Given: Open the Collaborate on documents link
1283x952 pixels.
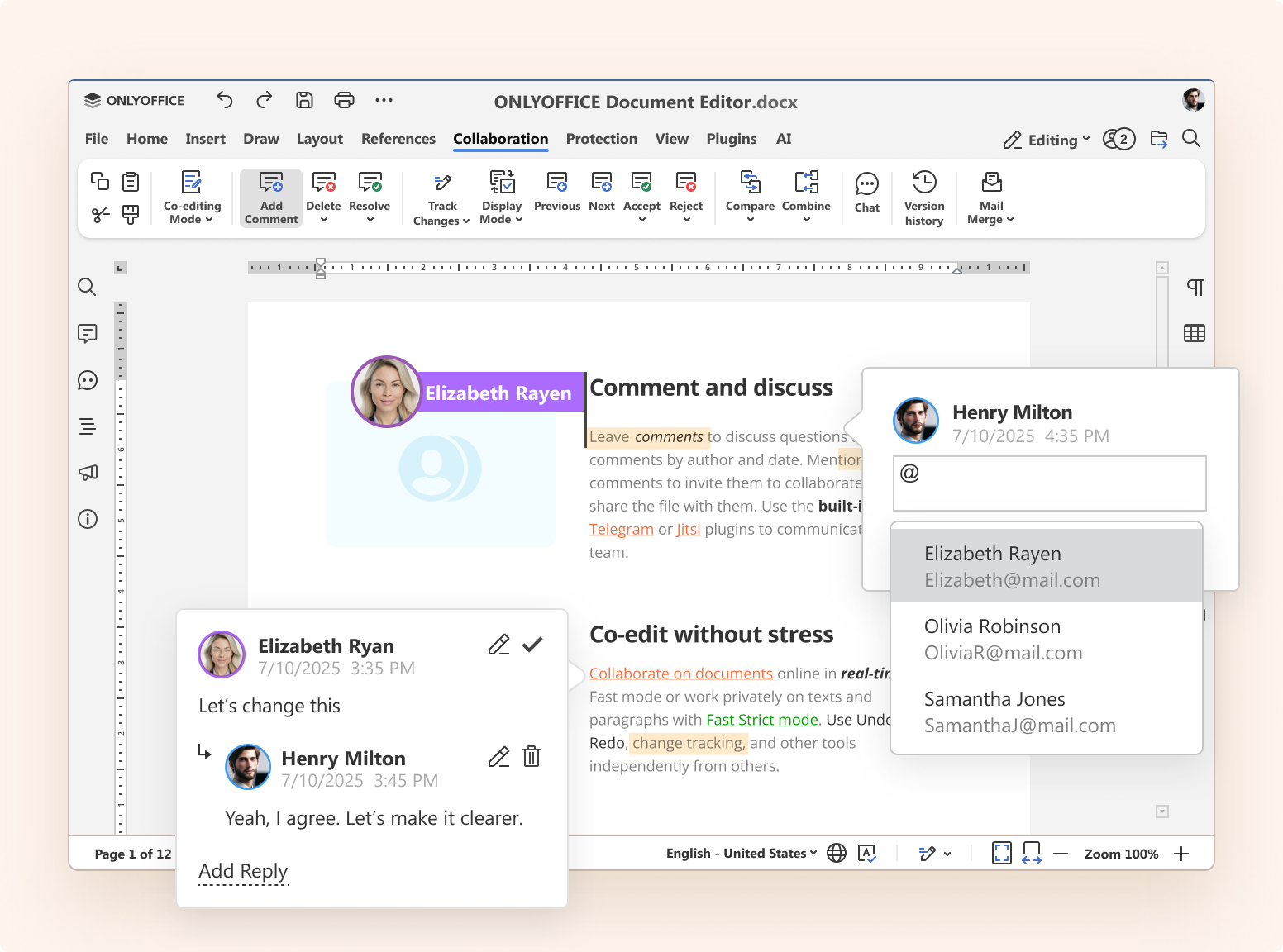Looking at the screenshot, I should [680, 674].
